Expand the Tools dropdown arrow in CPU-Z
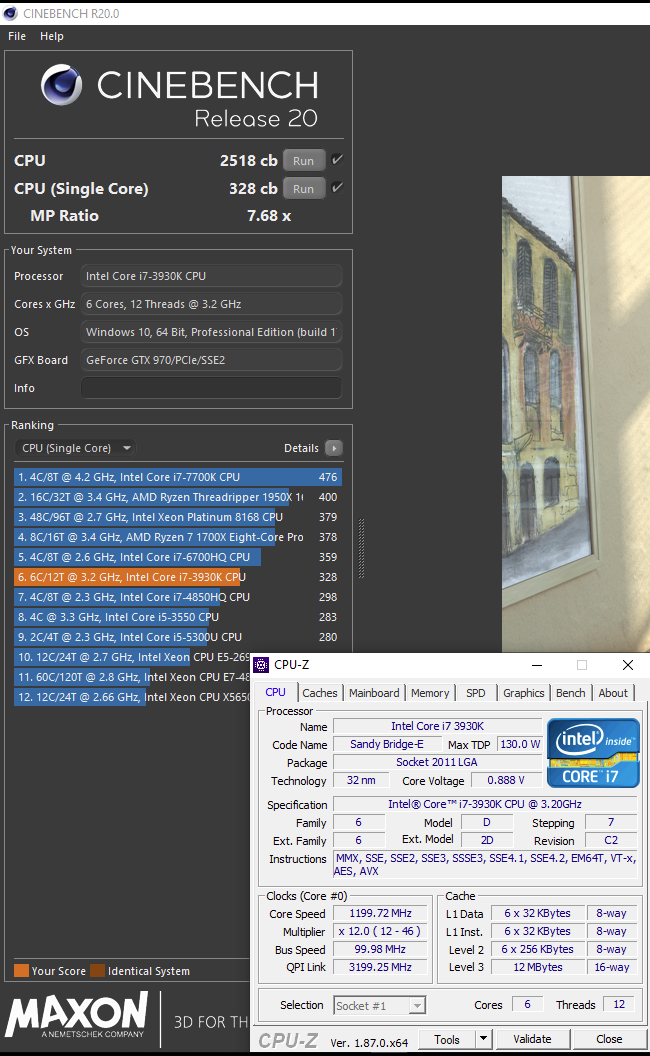This screenshot has width=650, height=1056. (483, 1039)
